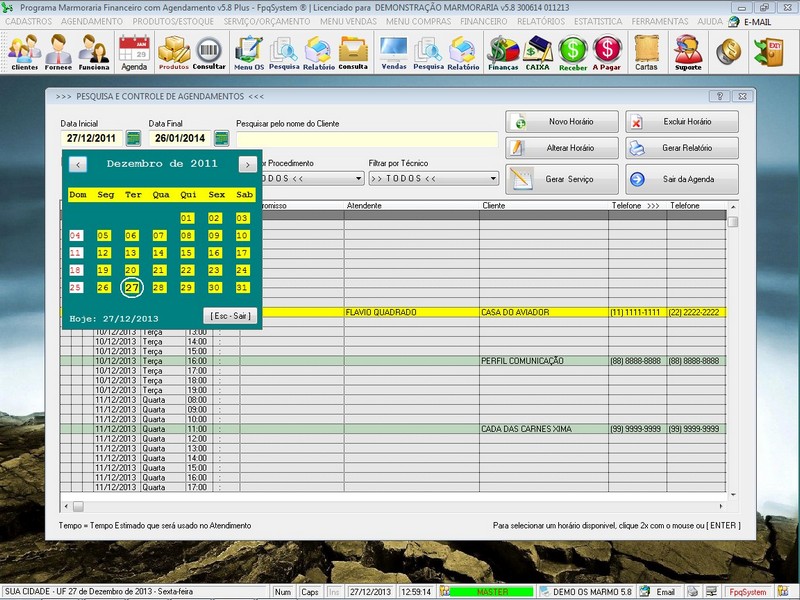Viewport: 800px width, 600px height.
Task: Open the RELATÓRIOS menu
Action: [540, 20]
